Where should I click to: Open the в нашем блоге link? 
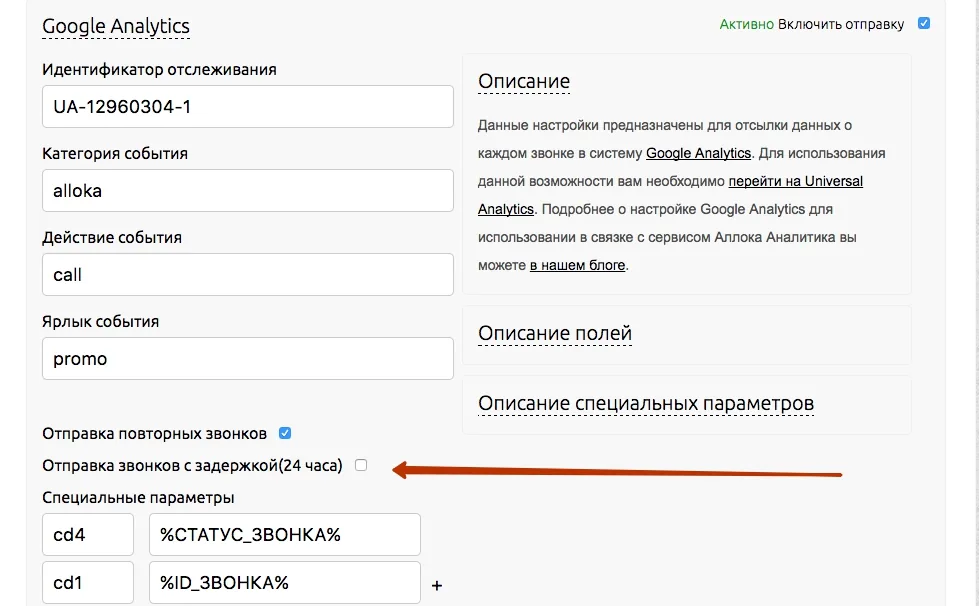pos(578,265)
